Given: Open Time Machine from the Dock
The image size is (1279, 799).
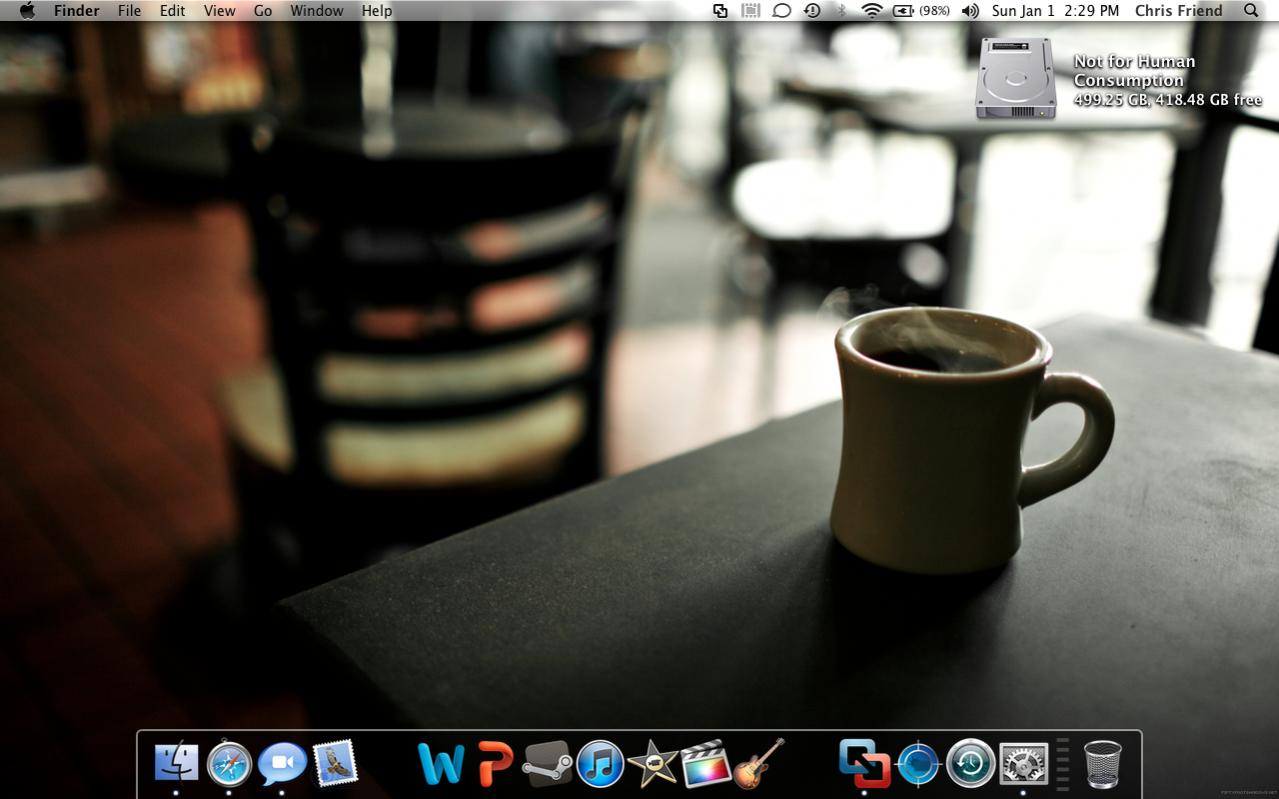Looking at the screenshot, I should pos(971,765).
